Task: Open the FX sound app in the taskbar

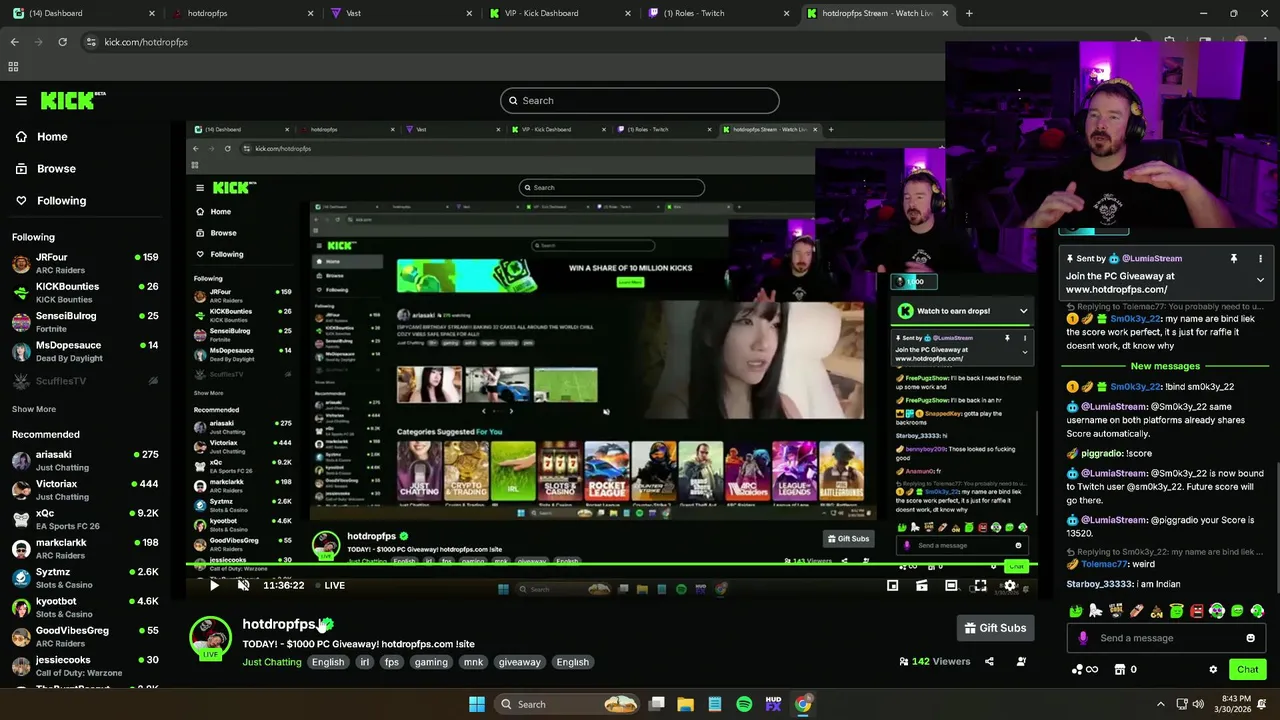Action: pyautogui.click(x=773, y=704)
